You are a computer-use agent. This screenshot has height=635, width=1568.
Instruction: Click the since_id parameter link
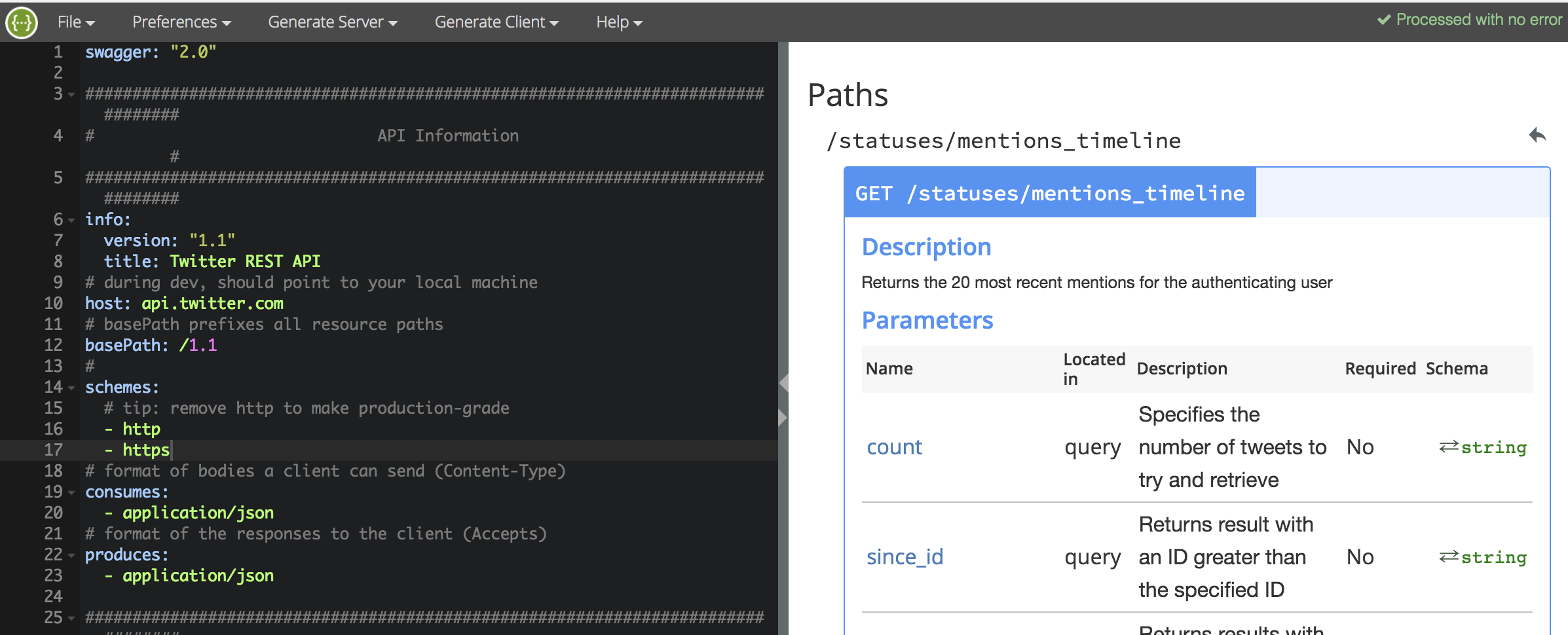coord(905,556)
